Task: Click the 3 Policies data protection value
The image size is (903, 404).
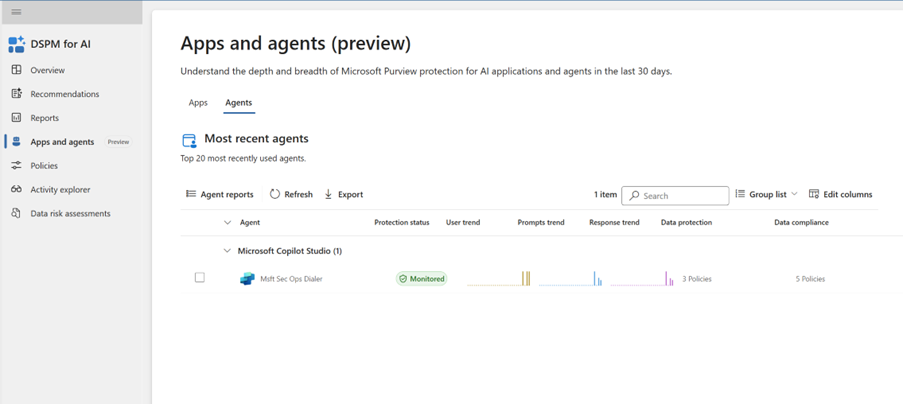Action: tap(697, 279)
